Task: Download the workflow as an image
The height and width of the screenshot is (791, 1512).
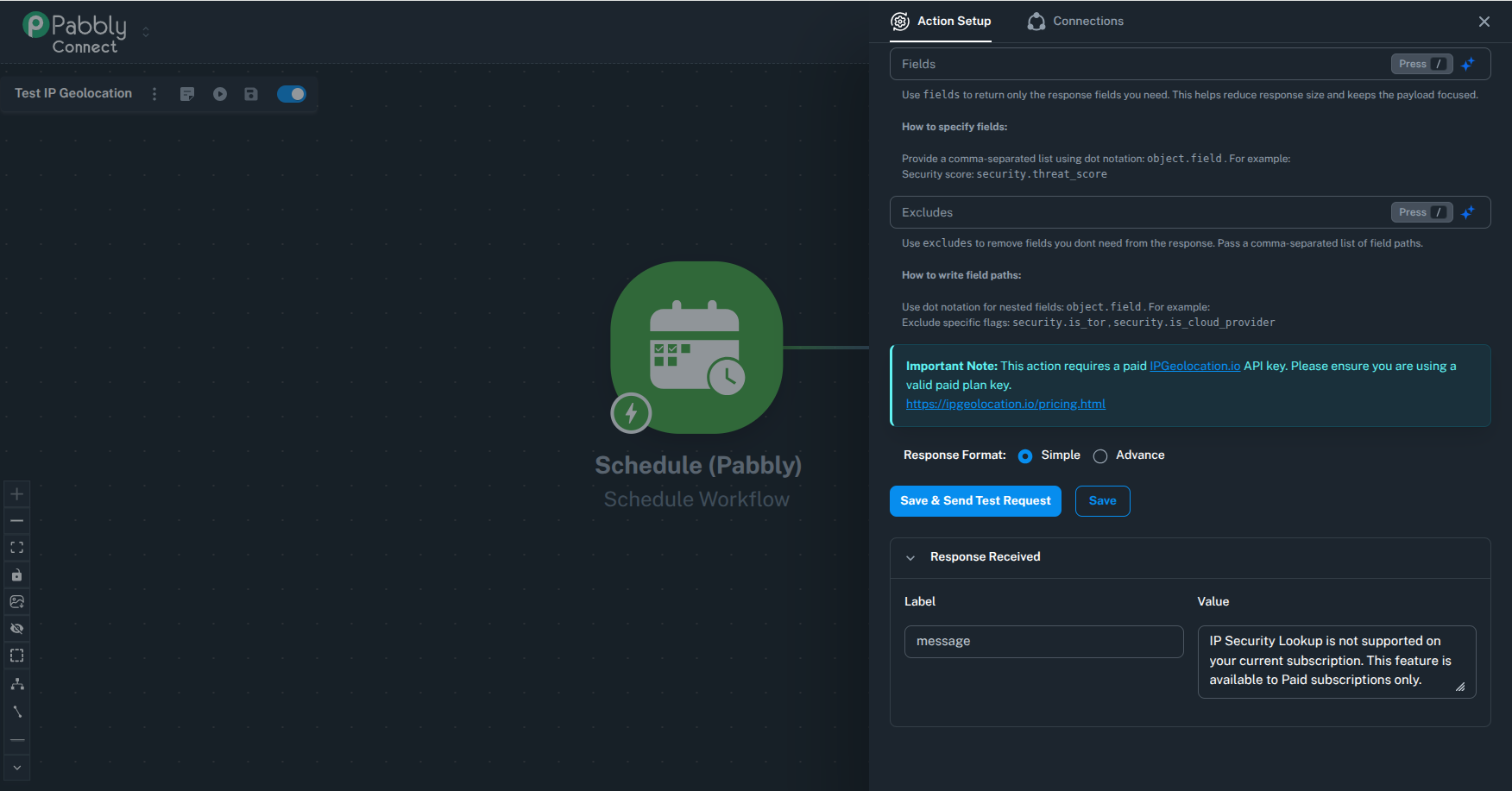Action: coord(16,601)
